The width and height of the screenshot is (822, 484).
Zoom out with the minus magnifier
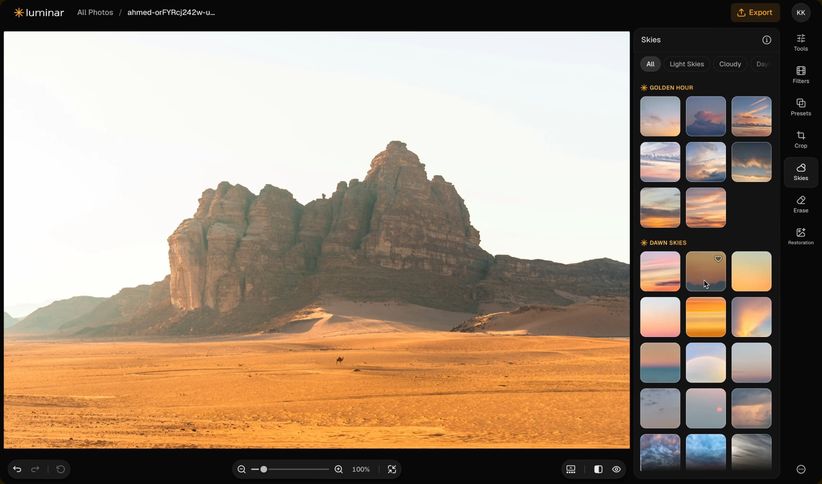point(241,469)
